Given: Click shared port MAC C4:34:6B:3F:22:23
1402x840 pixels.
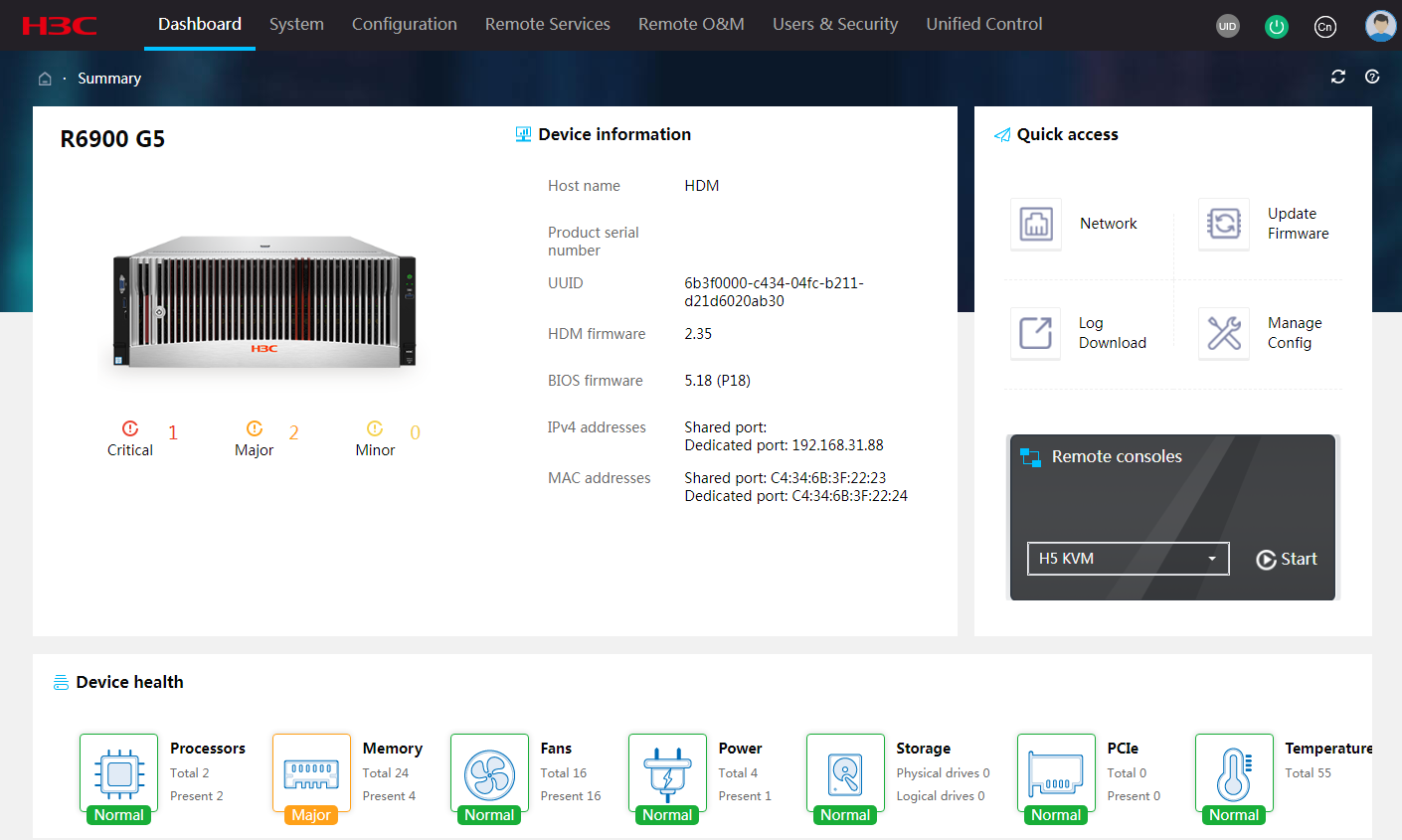Looking at the screenshot, I should tap(828, 478).
